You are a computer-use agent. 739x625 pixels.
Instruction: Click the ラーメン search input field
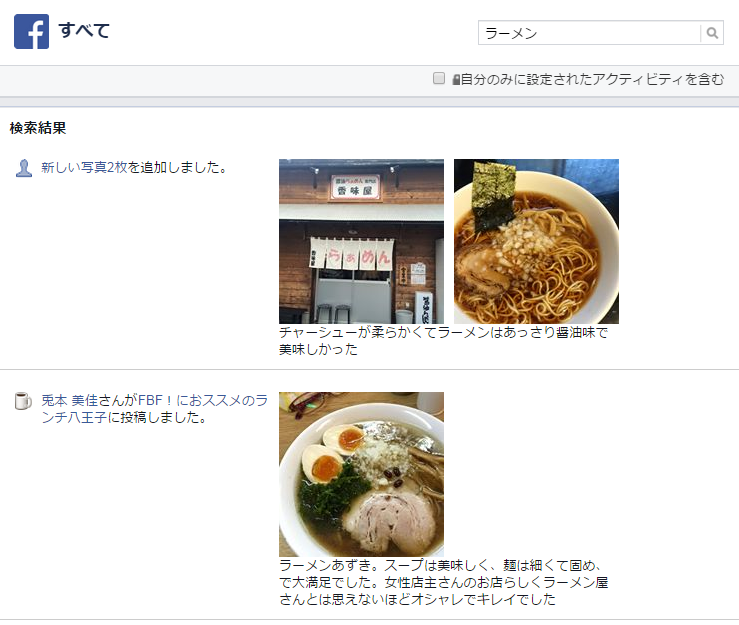tap(589, 33)
